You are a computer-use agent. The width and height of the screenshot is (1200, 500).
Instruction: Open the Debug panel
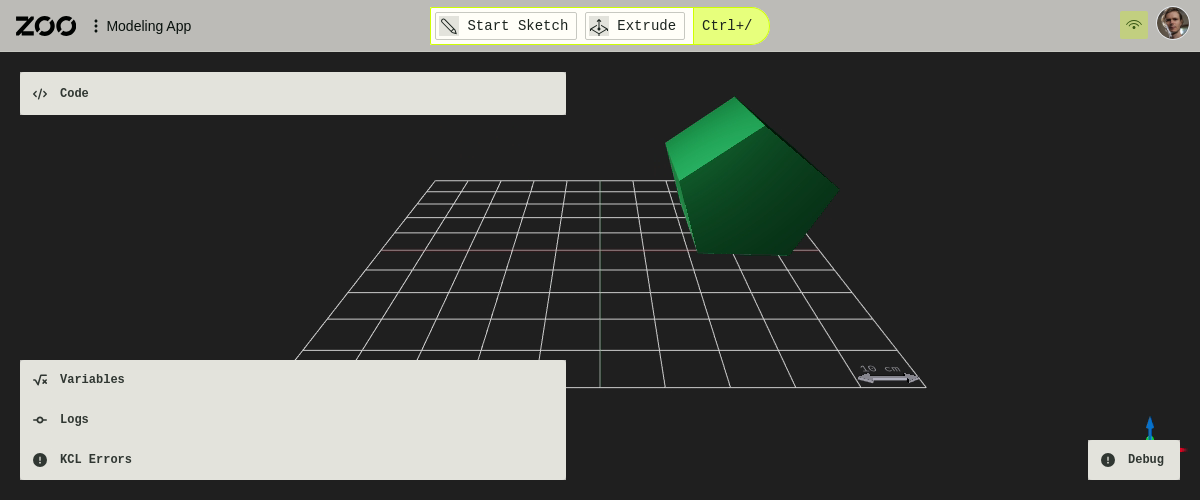tap(1134, 460)
